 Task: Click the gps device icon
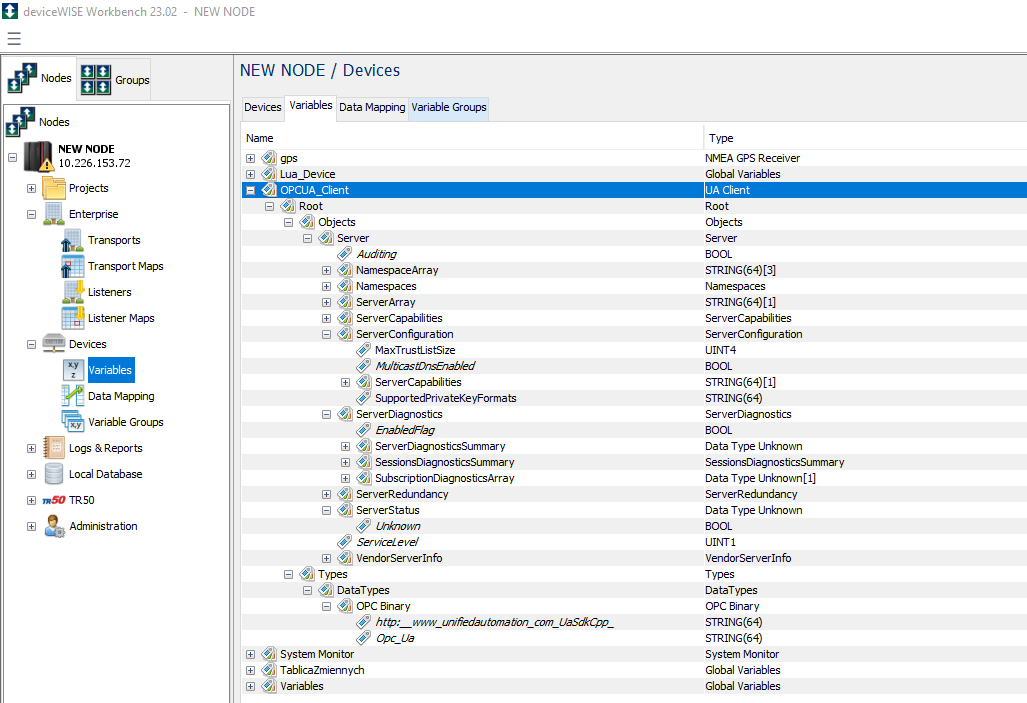coord(269,158)
